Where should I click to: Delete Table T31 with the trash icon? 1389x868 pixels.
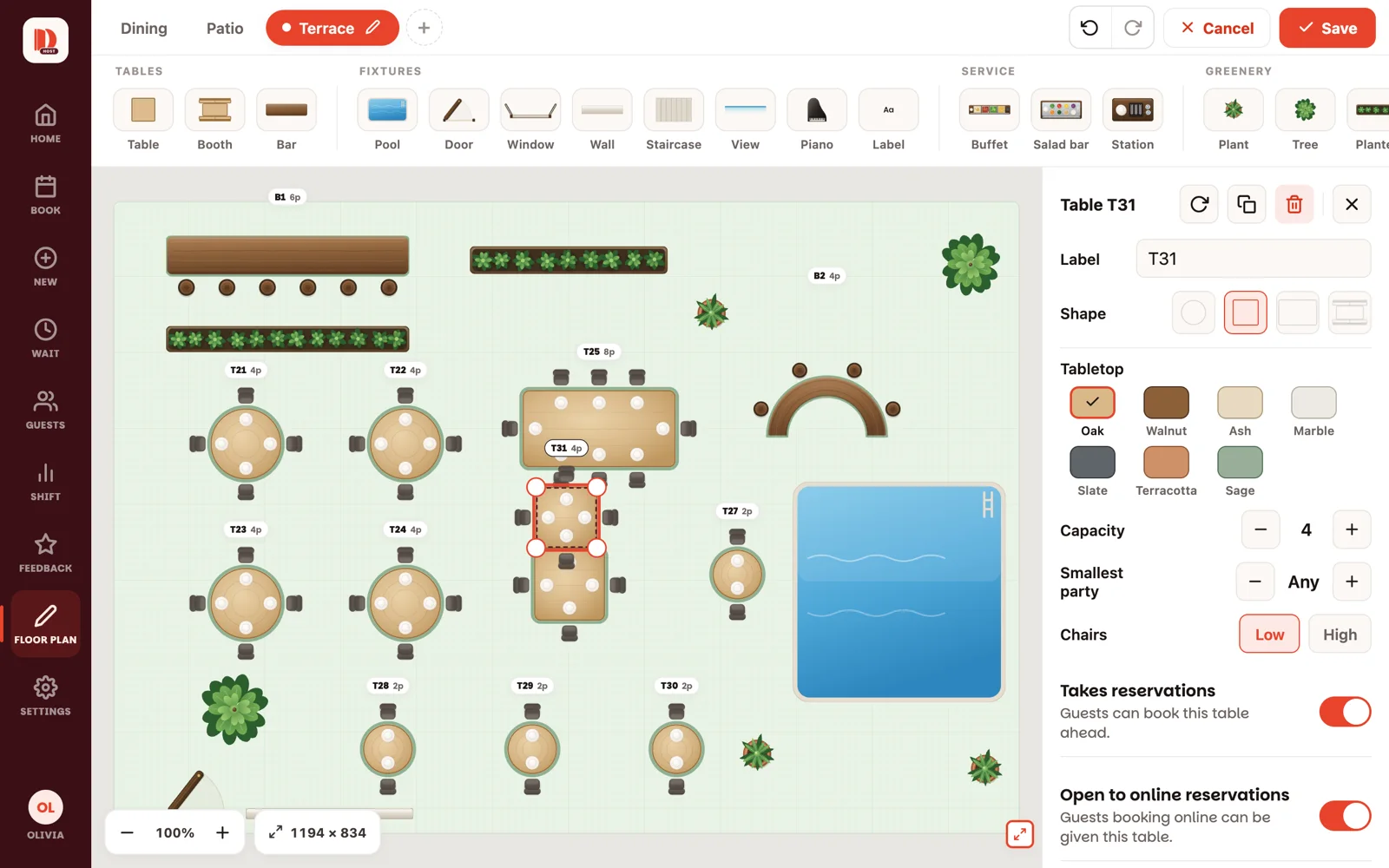(x=1294, y=204)
